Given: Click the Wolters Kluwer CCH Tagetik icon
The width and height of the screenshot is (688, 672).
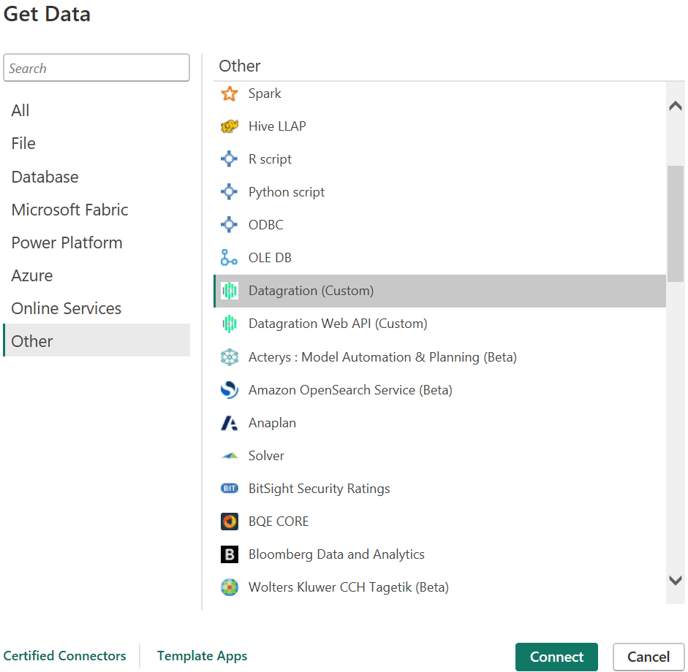Looking at the screenshot, I should [229, 587].
